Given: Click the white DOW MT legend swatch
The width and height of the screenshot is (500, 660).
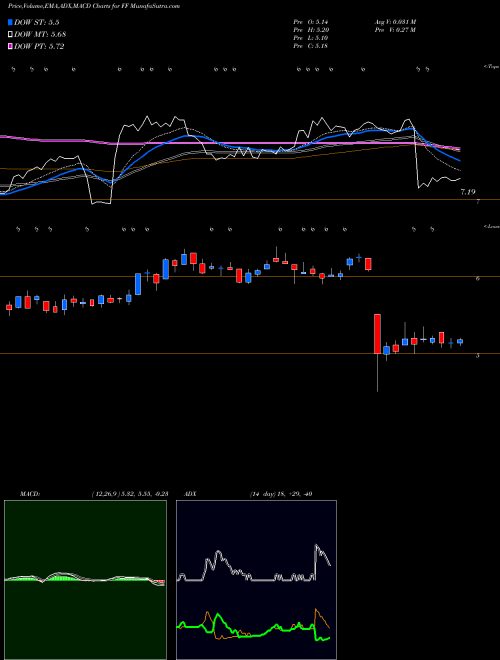Looking at the screenshot, I should [x=10, y=35].
